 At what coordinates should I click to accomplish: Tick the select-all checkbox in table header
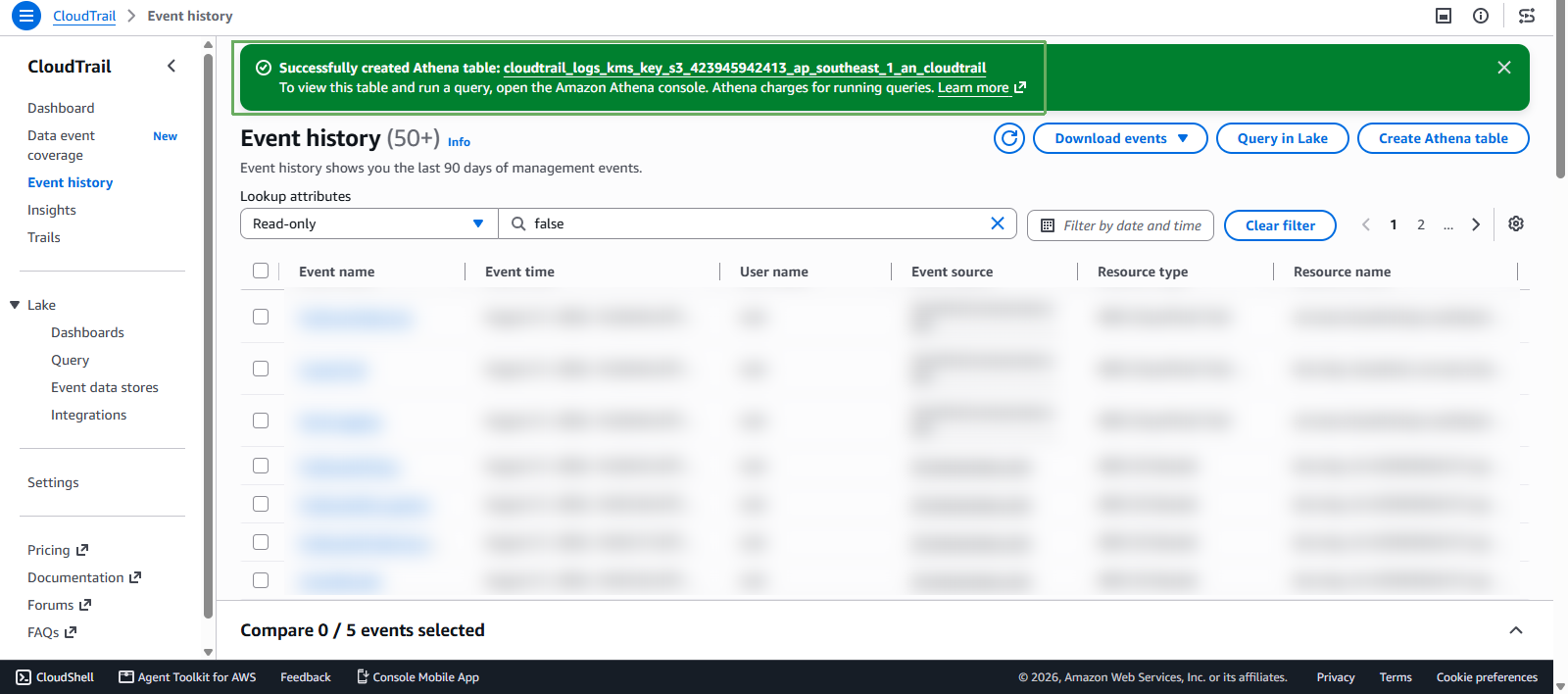pyautogui.click(x=261, y=271)
